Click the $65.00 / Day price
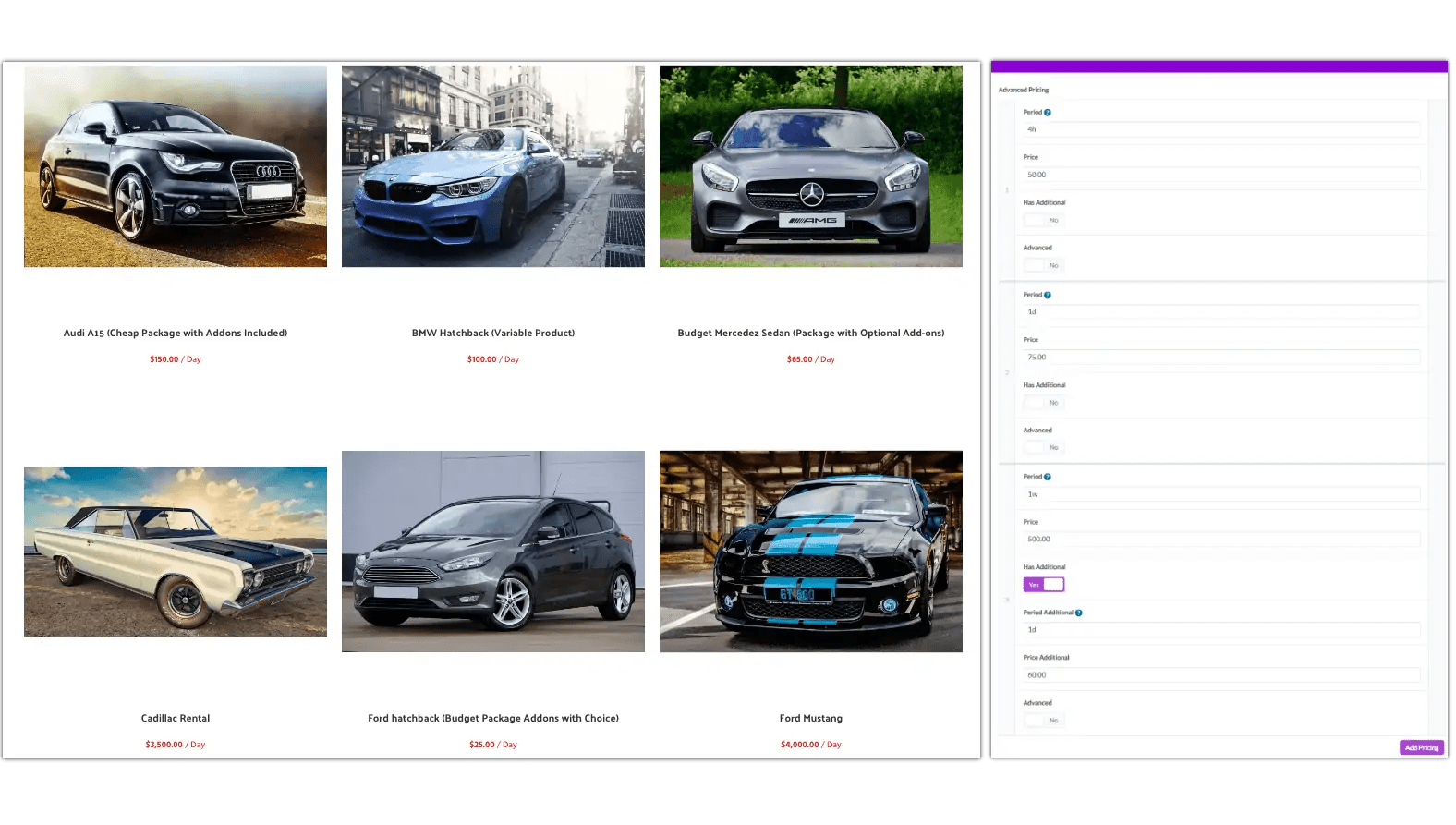This screenshot has width=1456, height=825. [x=811, y=359]
